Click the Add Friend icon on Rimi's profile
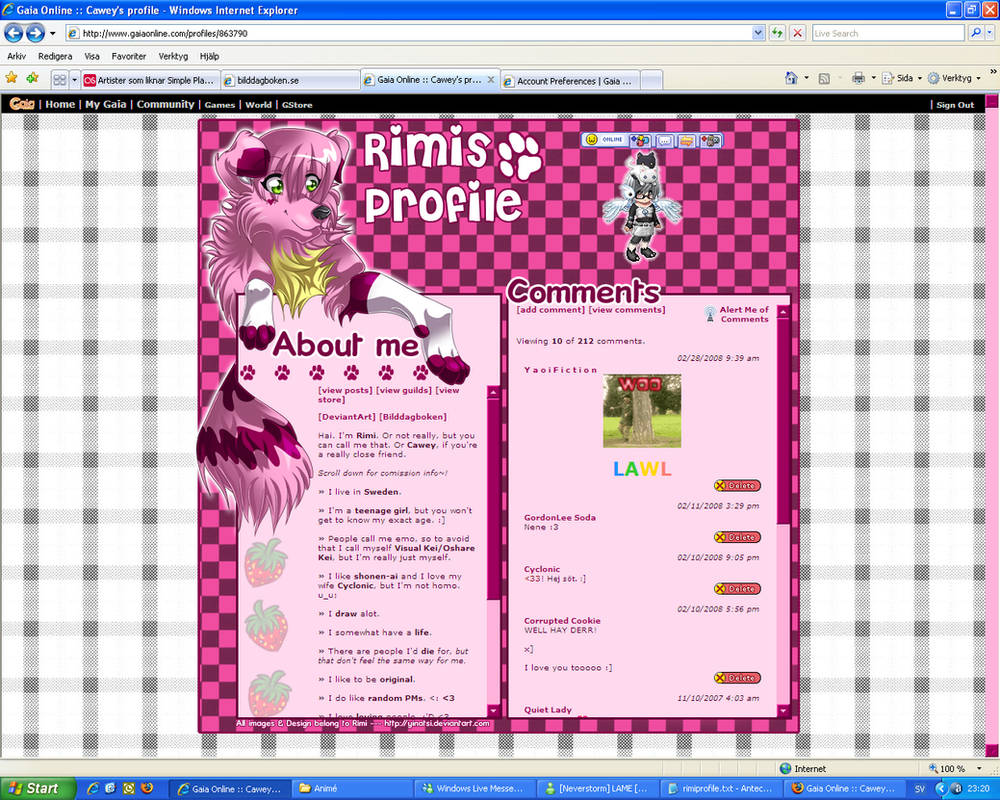Viewport: 1000px width, 800px height. tap(640, 141)
